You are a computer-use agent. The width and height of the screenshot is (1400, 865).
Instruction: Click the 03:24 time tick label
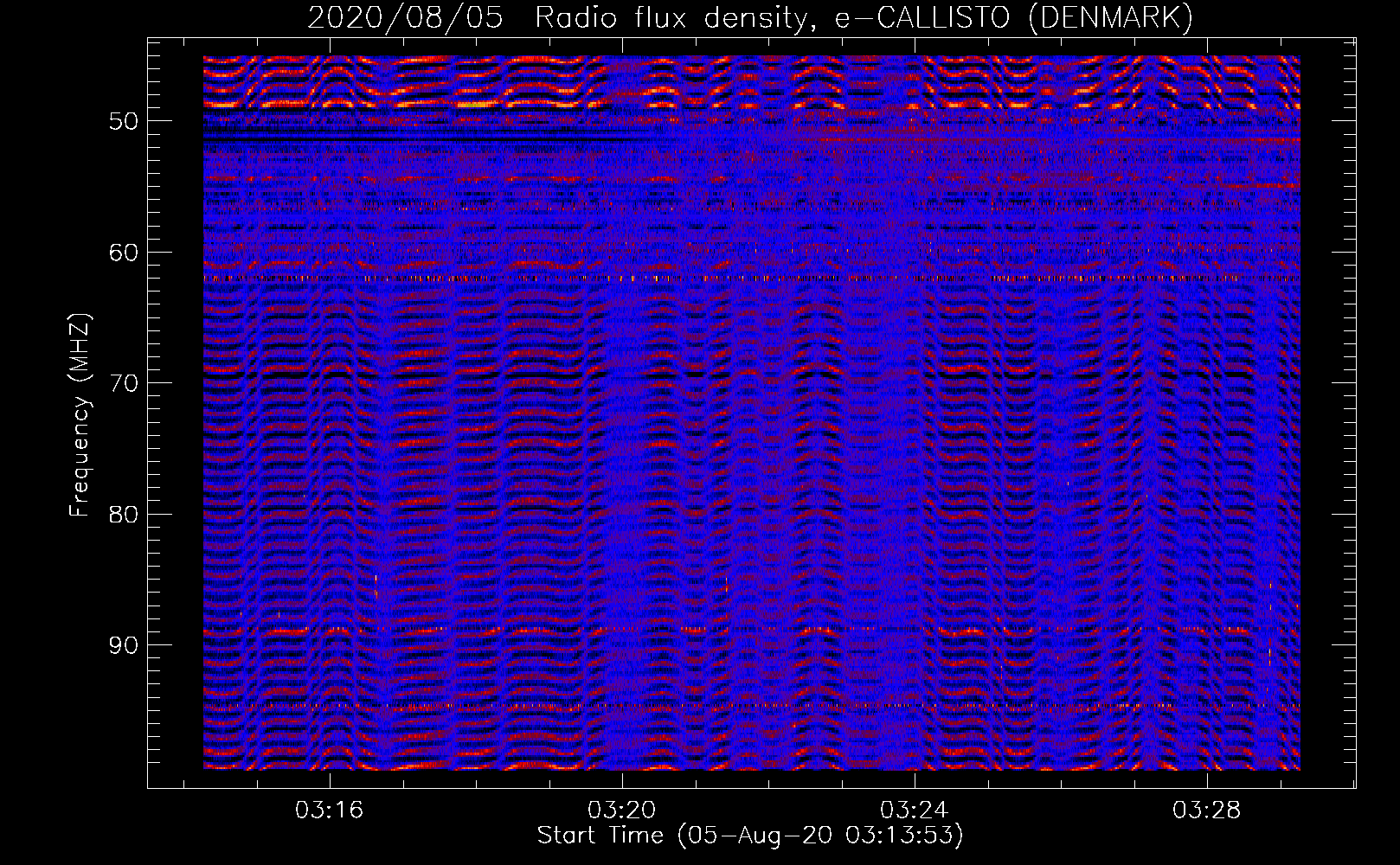pyautogui.click(x=914, y=811)
